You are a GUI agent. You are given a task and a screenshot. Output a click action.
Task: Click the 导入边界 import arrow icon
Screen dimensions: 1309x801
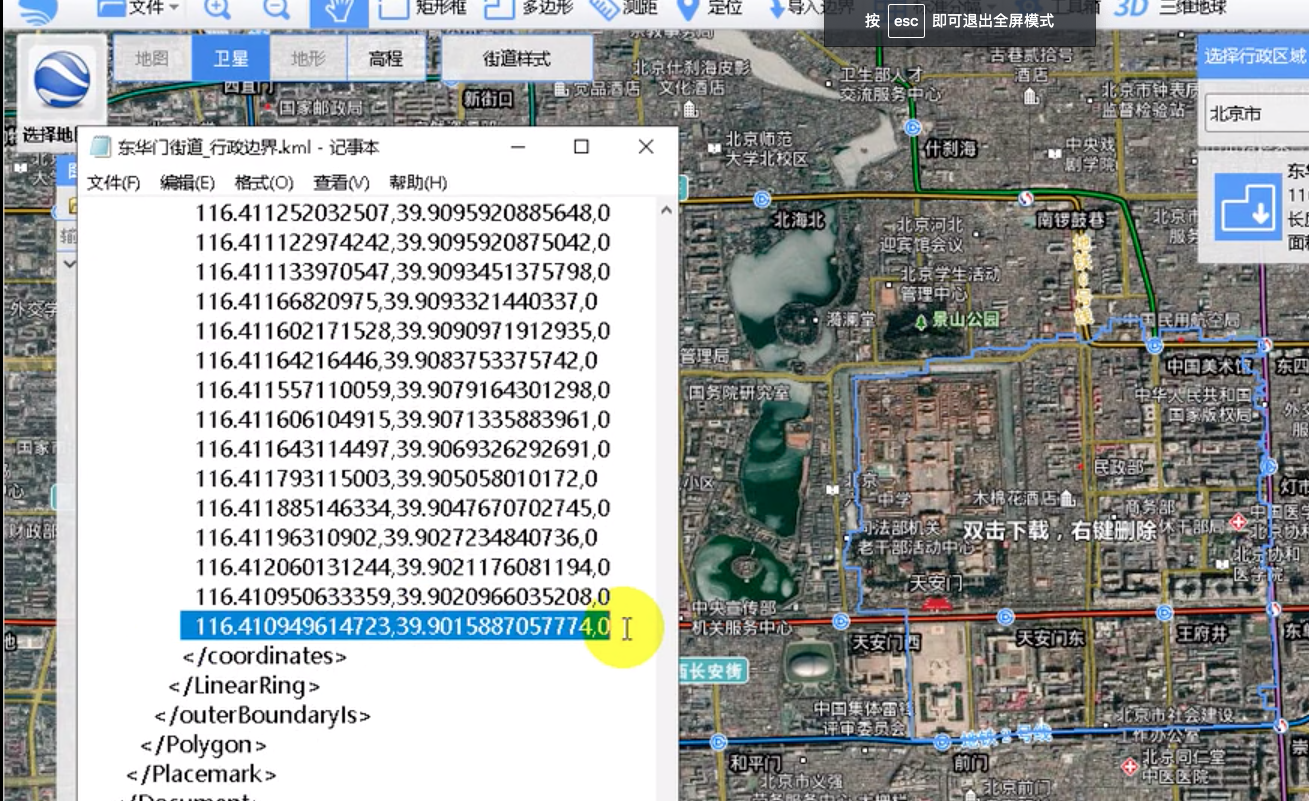(777, 8)
